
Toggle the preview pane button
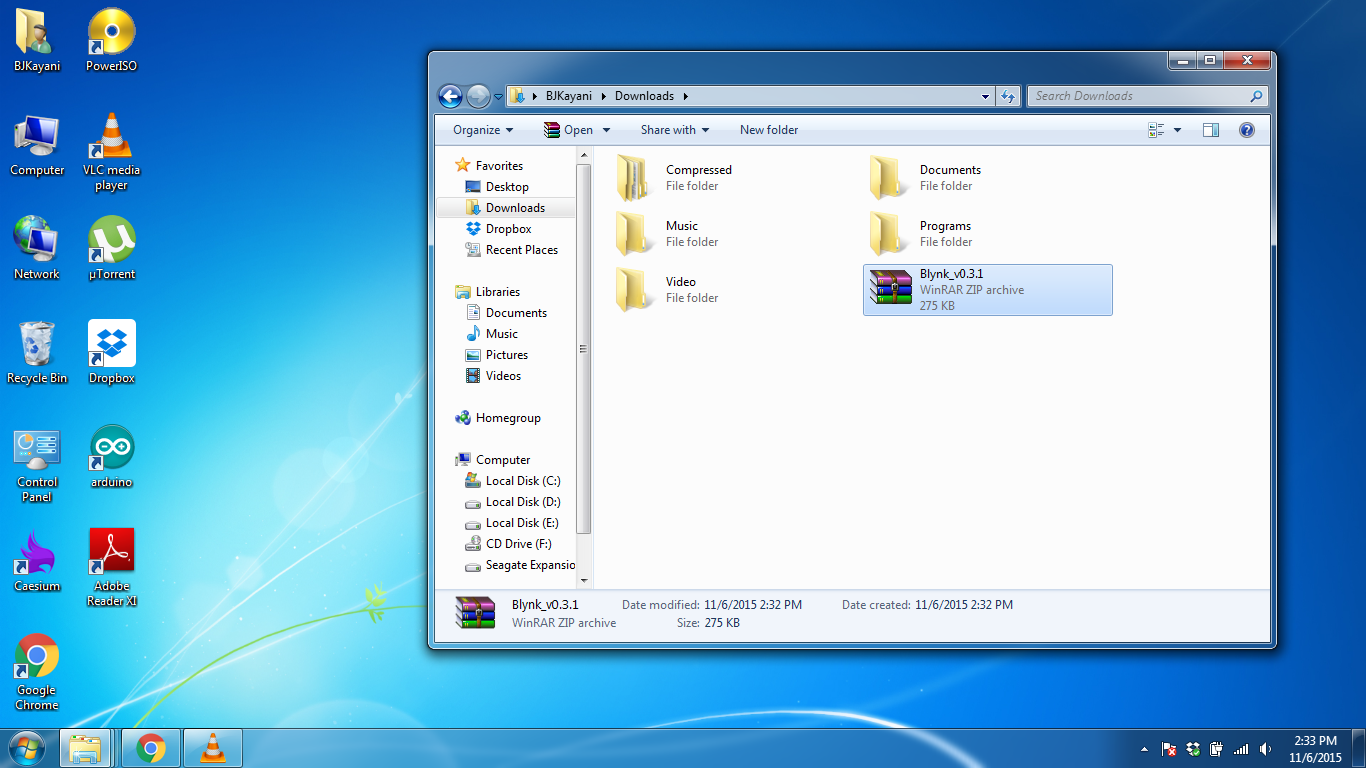point(1211,130)
